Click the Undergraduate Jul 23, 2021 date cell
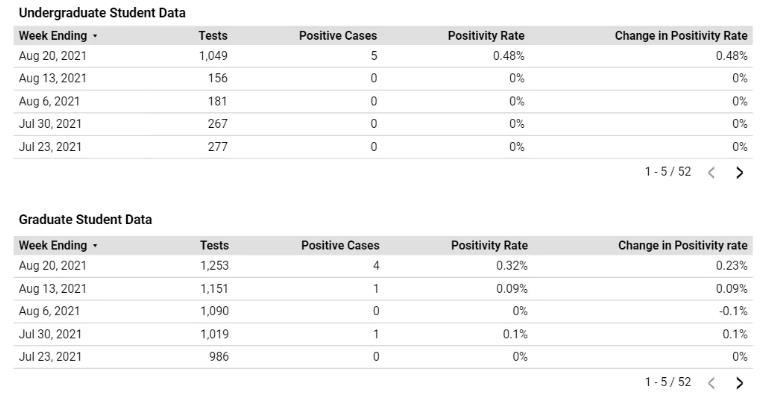The height and width of the screenshot is (396, 762). (x=50, y=147)
